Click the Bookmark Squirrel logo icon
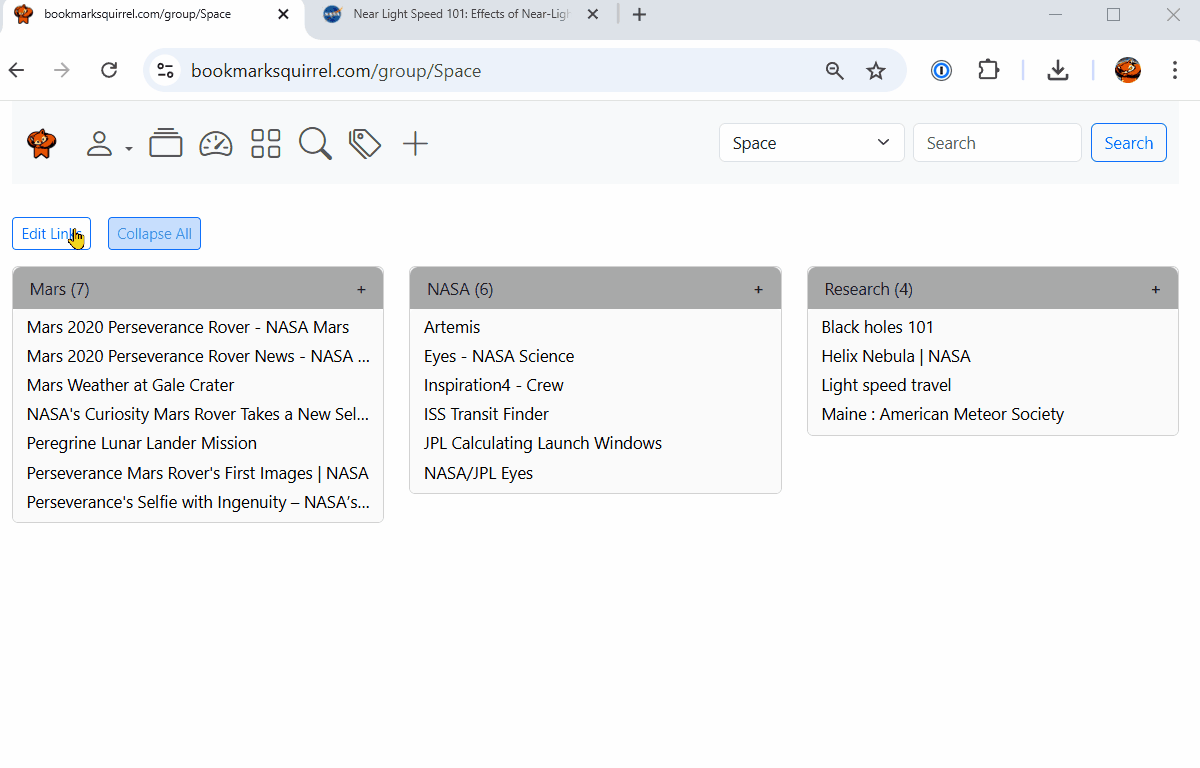 click(x=41, y=144)
